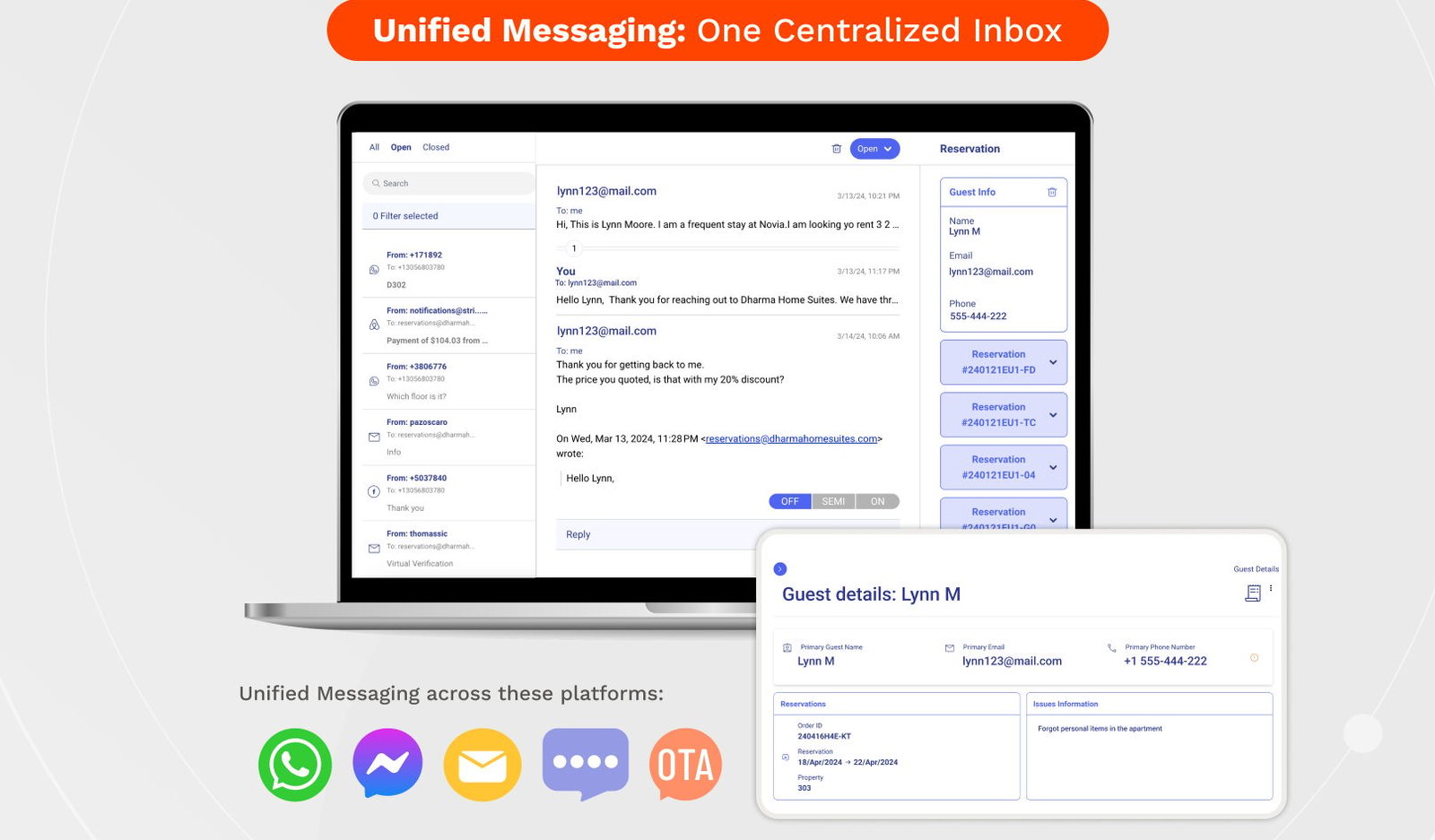1435x840 pixels.
Task: Open Issues Information section
Action: coord(1150,704)
